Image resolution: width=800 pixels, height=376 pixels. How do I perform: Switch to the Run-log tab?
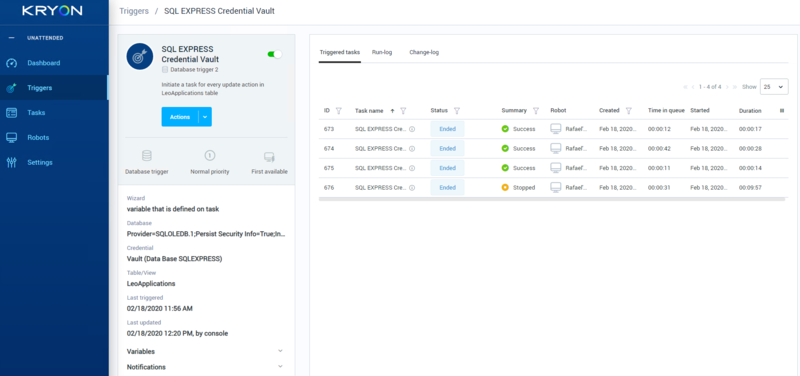point(382,52)
